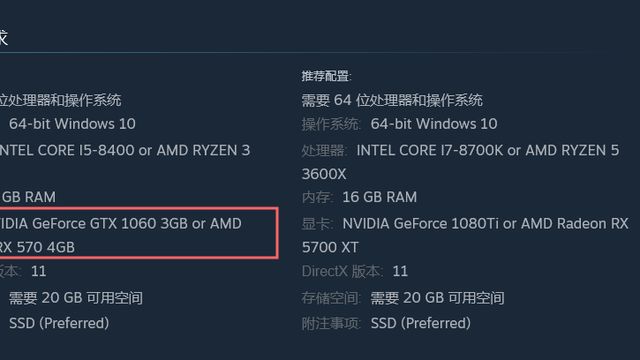This screenshot has height=360, width=640.
Task: Select the recommended 64-bit Windows 10 text
Action: 434,124
